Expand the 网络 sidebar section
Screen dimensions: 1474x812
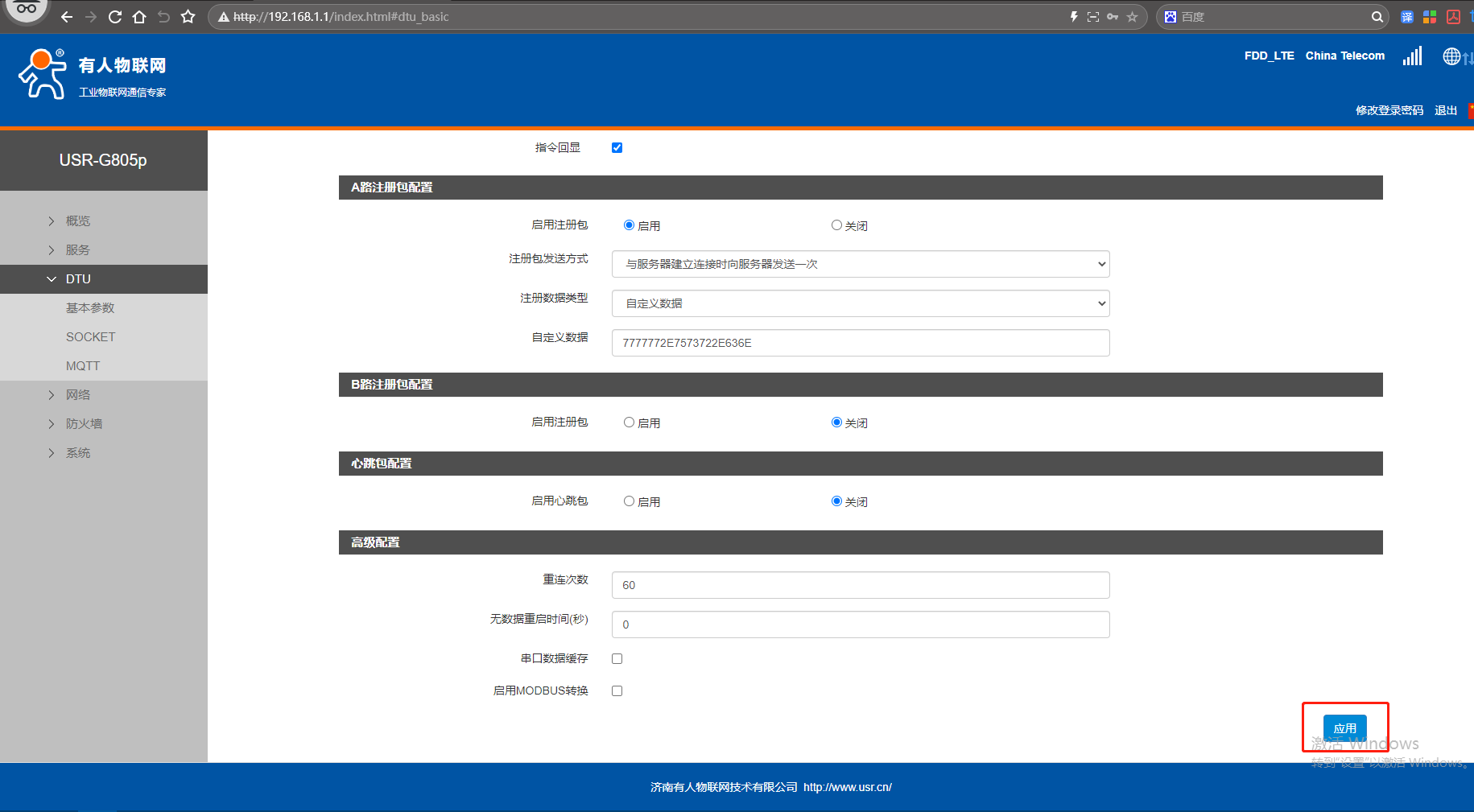(78, 395)
